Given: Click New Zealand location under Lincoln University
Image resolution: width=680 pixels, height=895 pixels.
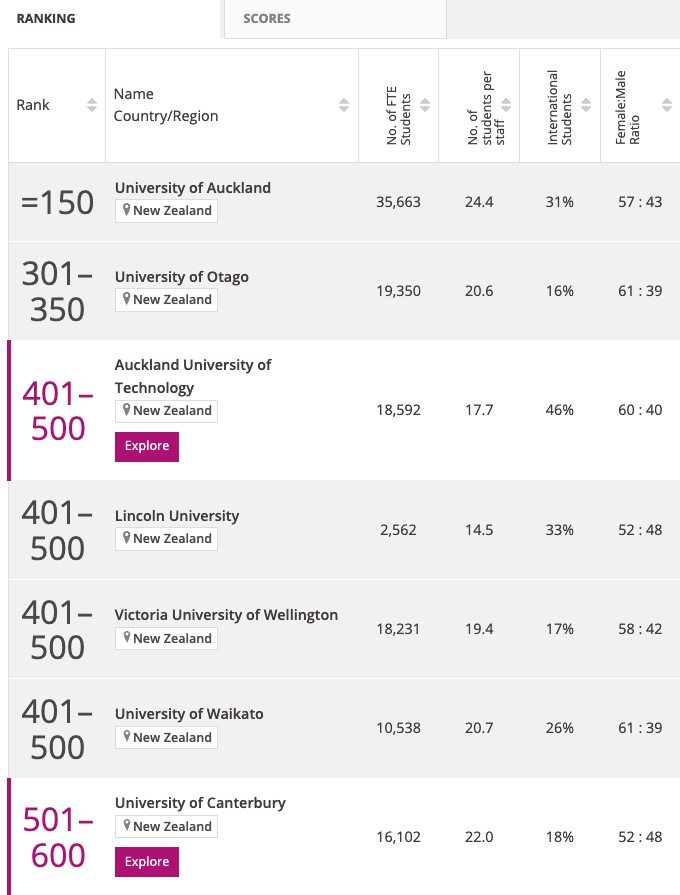Looking at the screenshot, I should coord(166,539).
